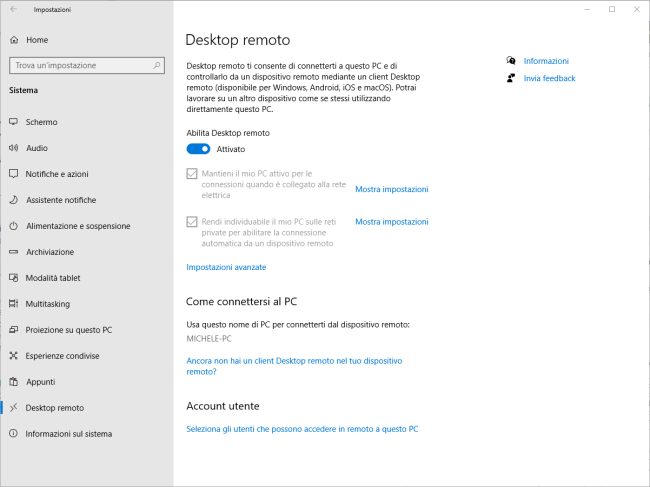Screen dimensions: 650x487
Task: Click Ancora non hai un client Desktop remoto link
Action: click(294, 366)
